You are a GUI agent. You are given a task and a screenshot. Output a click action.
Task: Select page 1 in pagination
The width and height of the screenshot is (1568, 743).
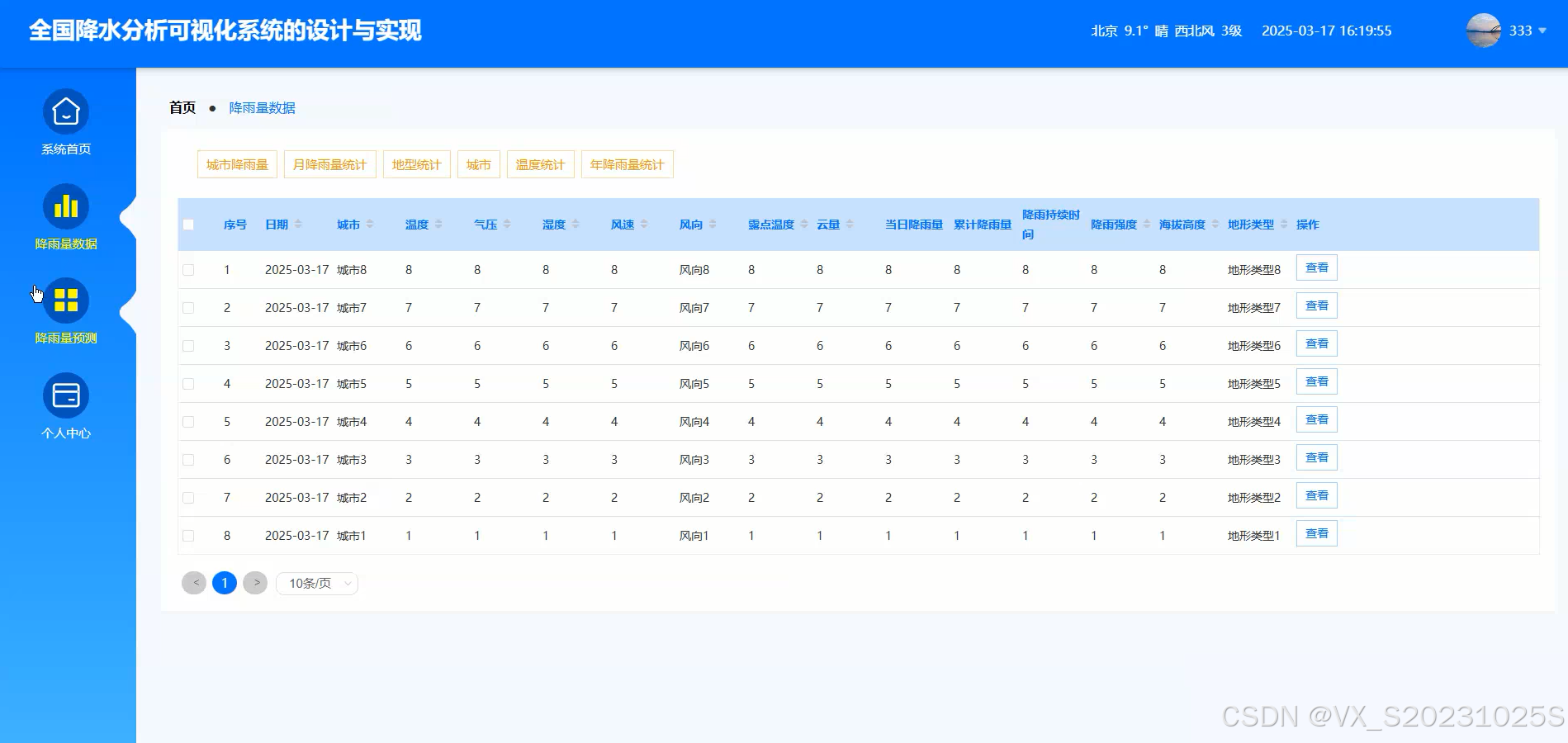point(225,583)
